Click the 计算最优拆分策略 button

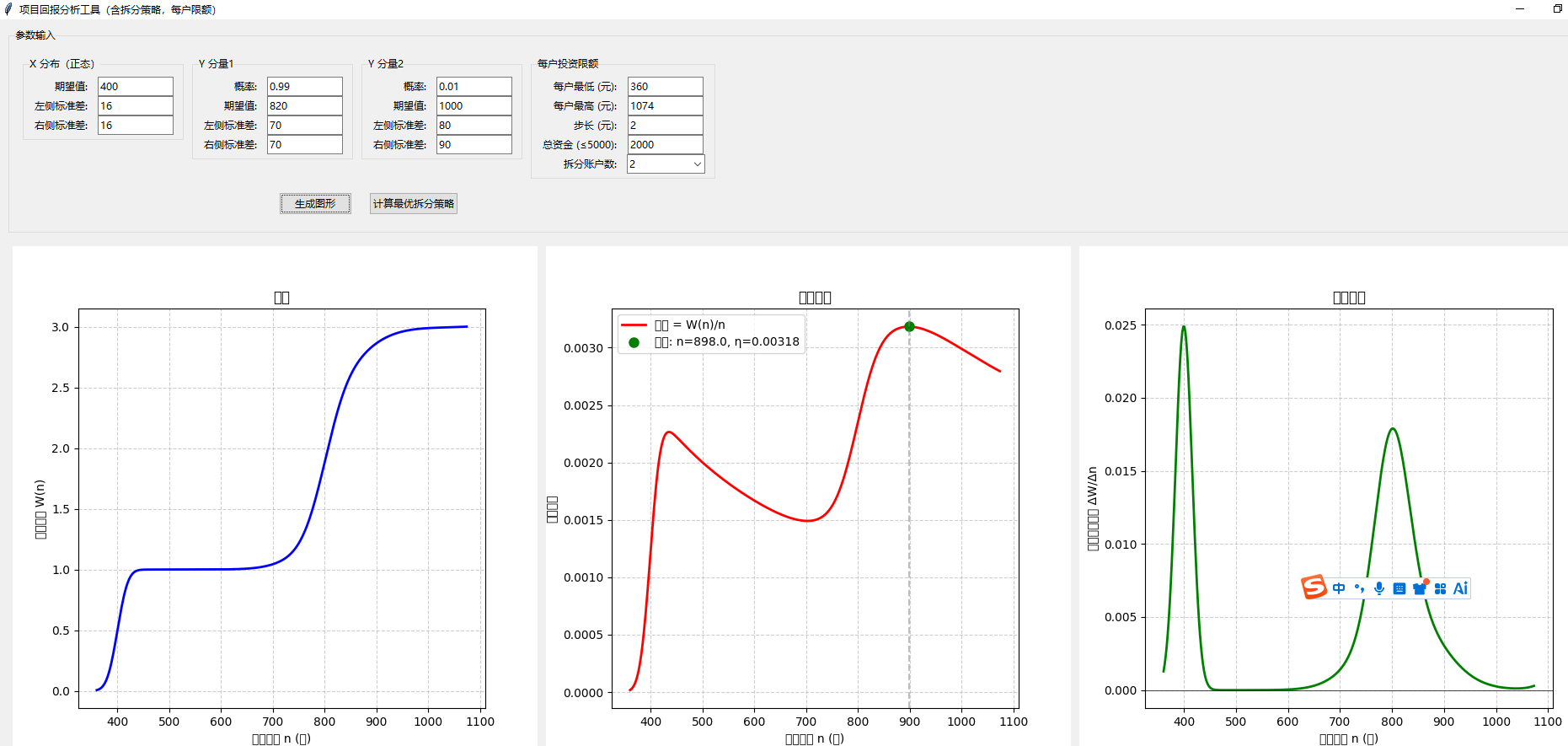pos(414,203)
